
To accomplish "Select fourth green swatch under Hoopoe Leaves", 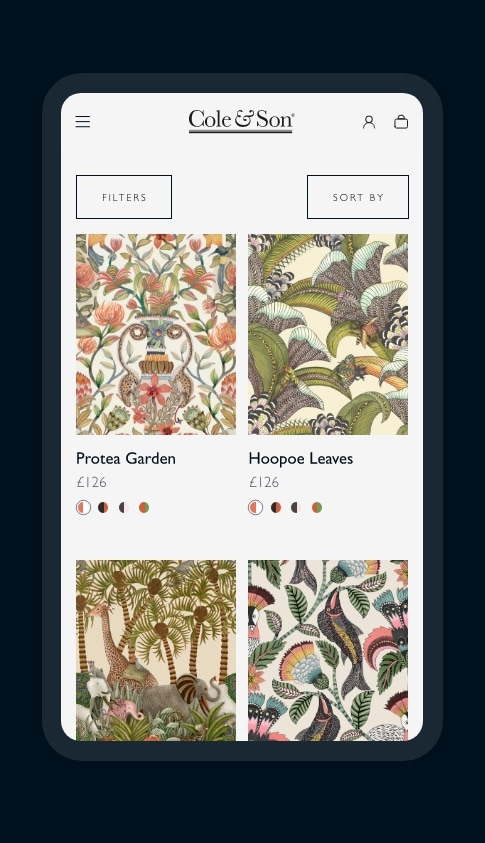I will point(317,508).
